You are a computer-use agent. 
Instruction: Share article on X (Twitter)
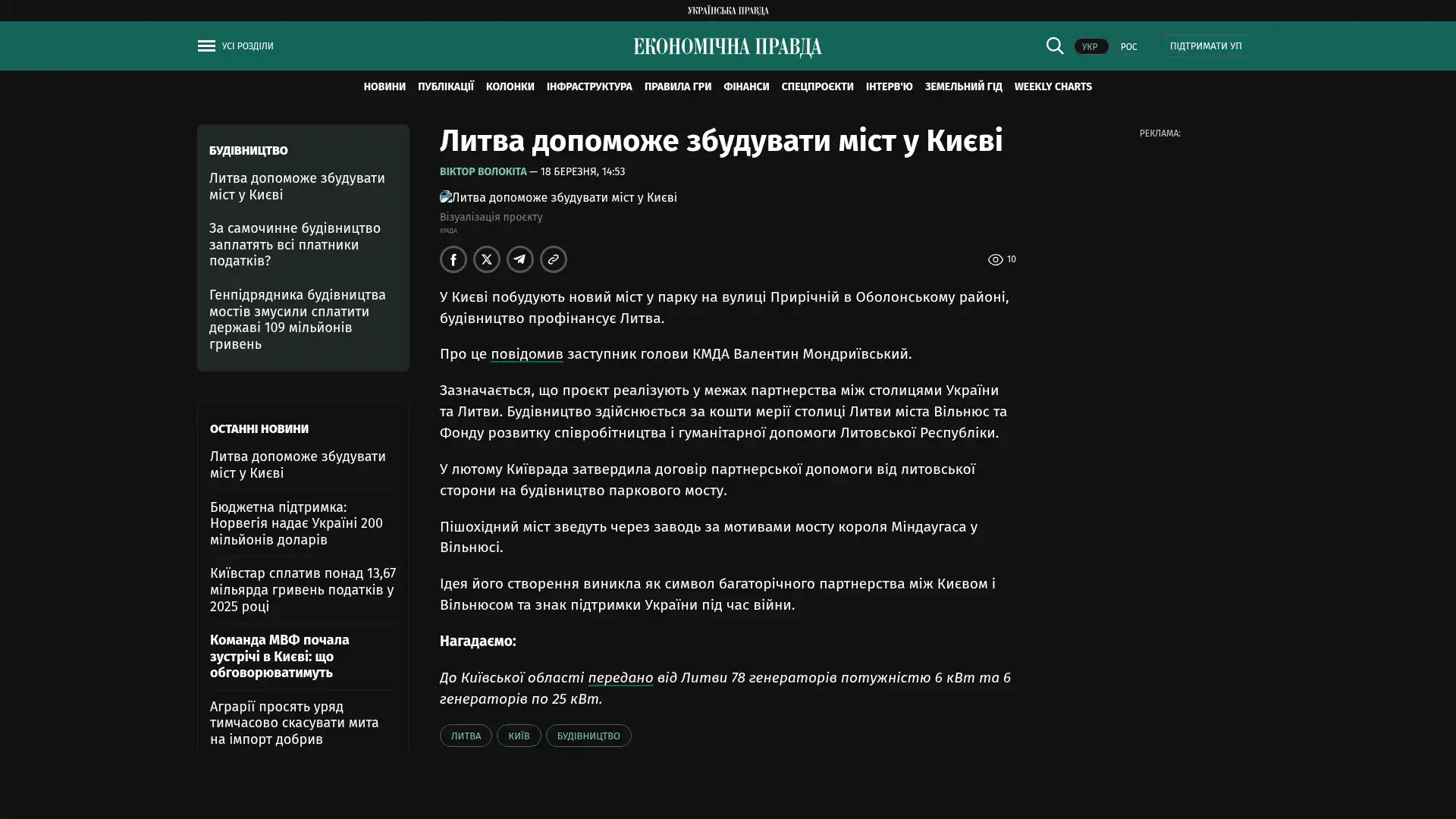point(486,259)
